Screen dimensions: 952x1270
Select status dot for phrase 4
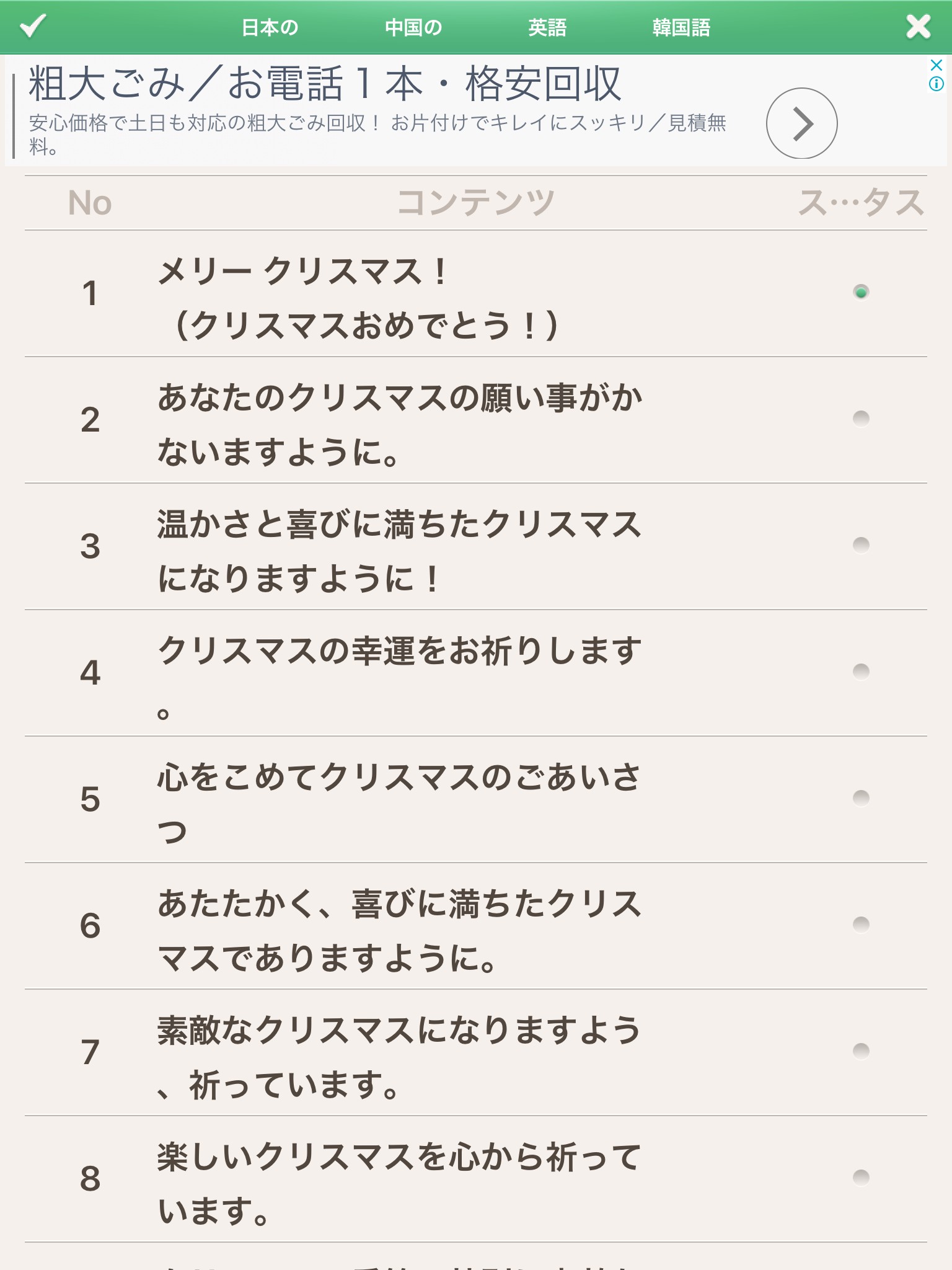861,672
